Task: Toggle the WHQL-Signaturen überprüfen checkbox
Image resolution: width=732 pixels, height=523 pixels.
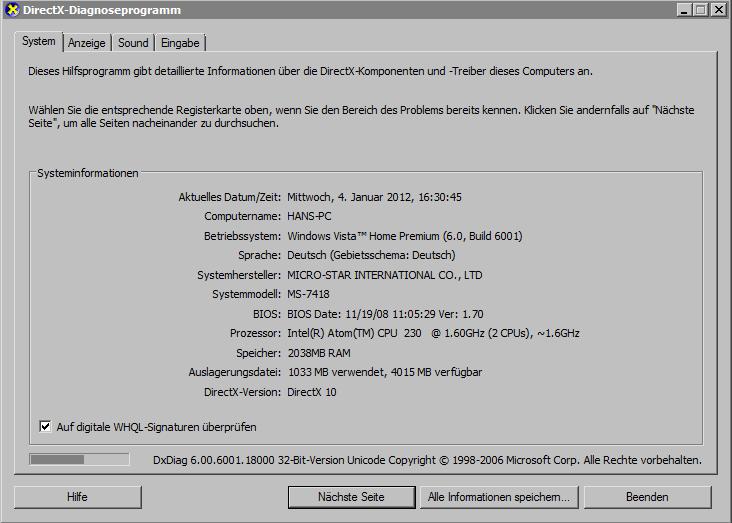Action: point(45,426)
